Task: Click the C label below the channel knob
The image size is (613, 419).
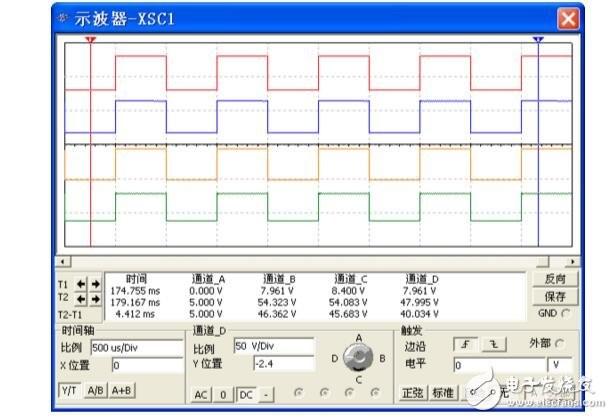Action: pyautogui.click(x=358, y=380)
